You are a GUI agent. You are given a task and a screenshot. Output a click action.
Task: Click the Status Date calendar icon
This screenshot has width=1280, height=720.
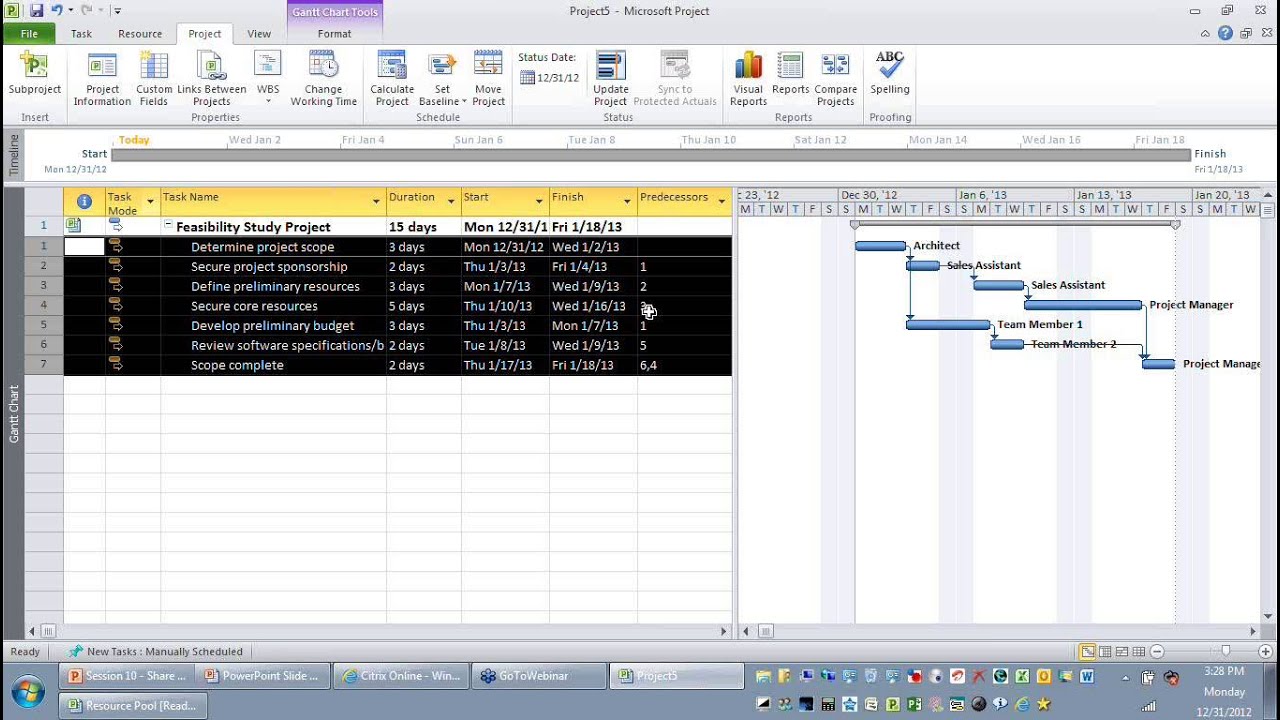click(527, 77)
